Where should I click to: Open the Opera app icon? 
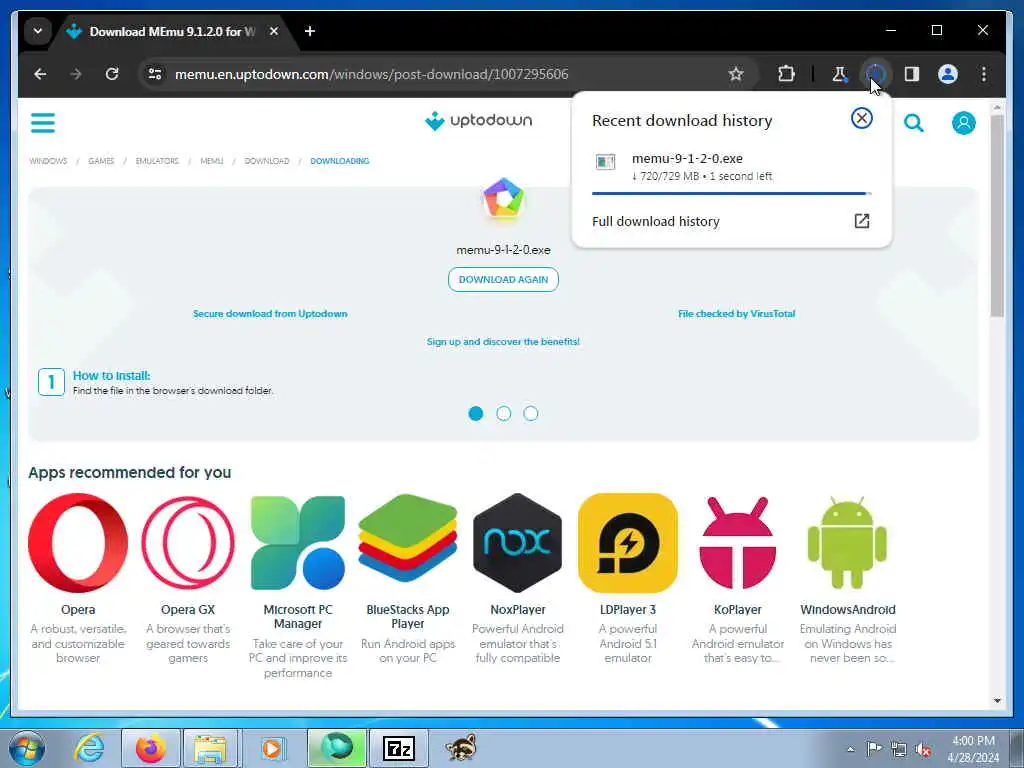pos(78,543)
